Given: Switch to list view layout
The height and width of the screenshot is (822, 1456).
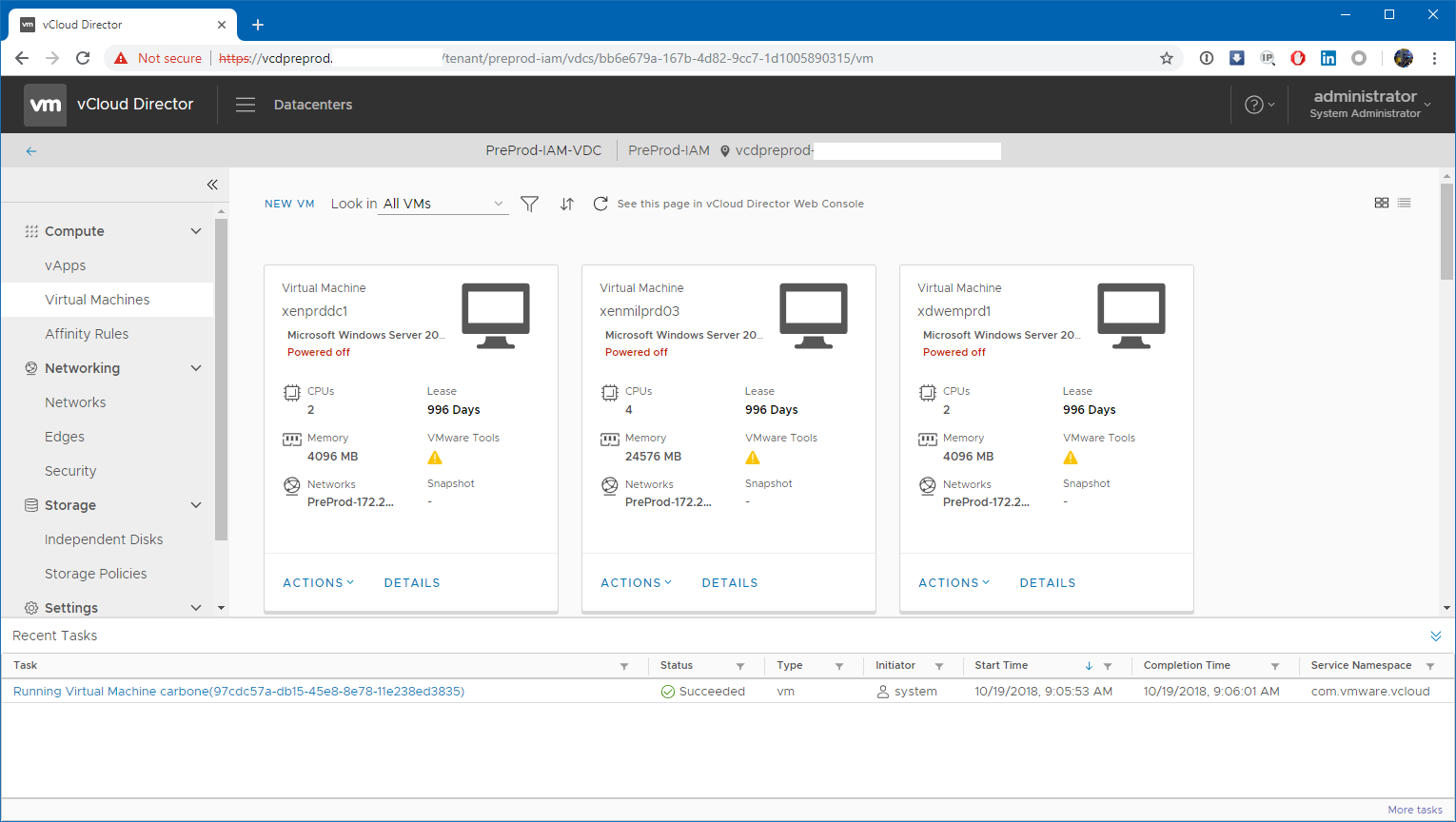Looking at the screenshot, I should [1405, 203].
